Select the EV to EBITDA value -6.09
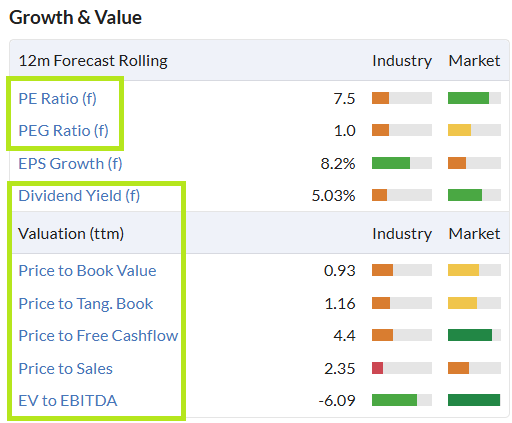The image size is (512, 423). pyautogui.click(x=337, y=401)
